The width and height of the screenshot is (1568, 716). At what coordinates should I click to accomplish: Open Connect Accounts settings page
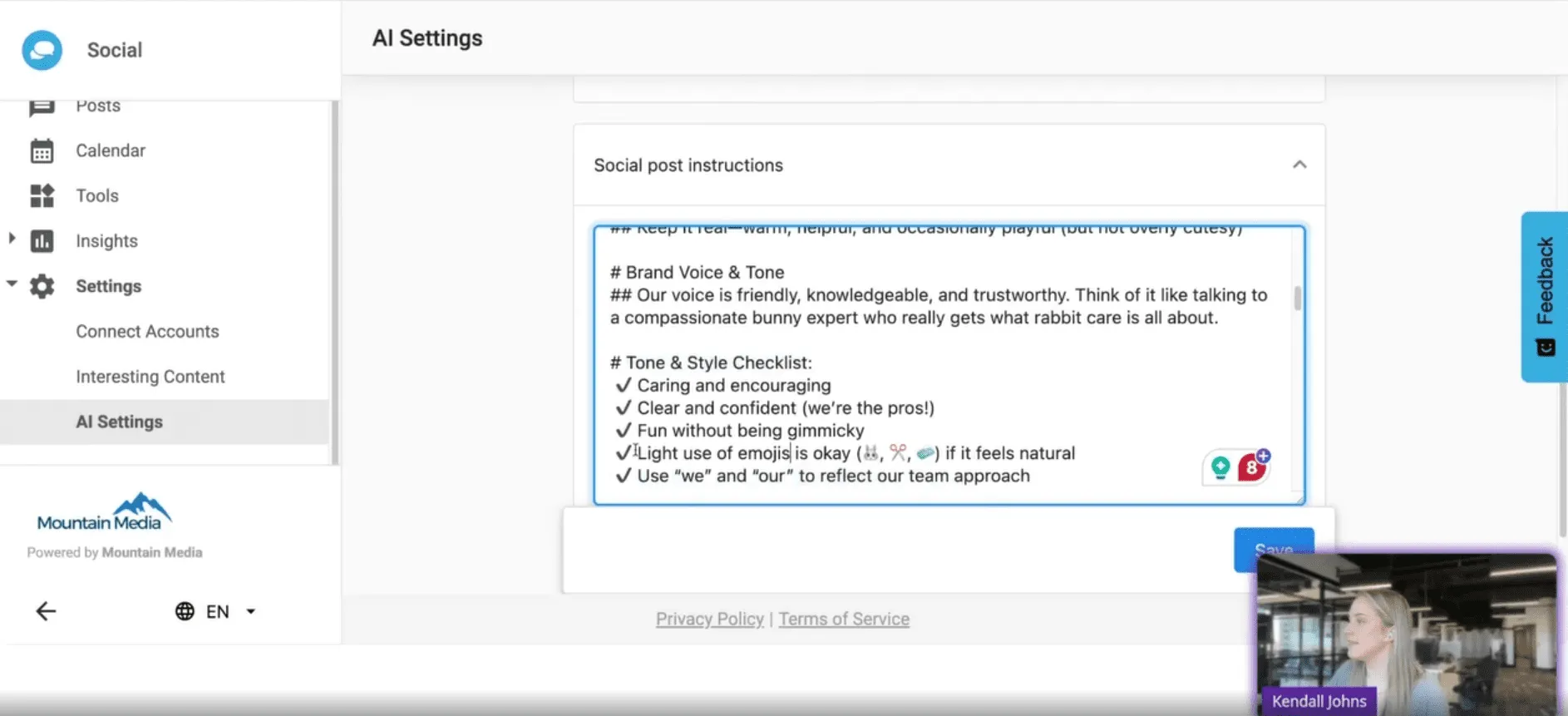147,332
